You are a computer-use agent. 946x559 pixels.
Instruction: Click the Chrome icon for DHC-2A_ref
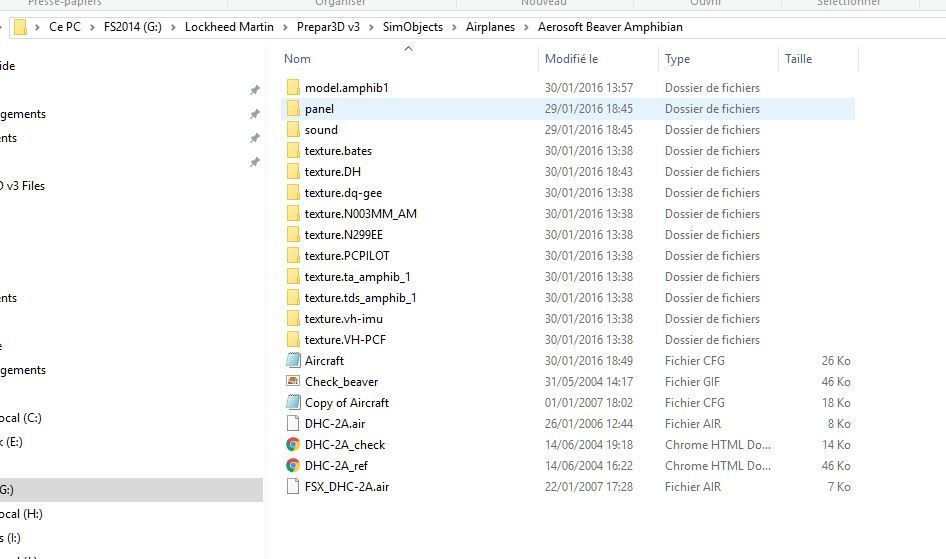293,466
